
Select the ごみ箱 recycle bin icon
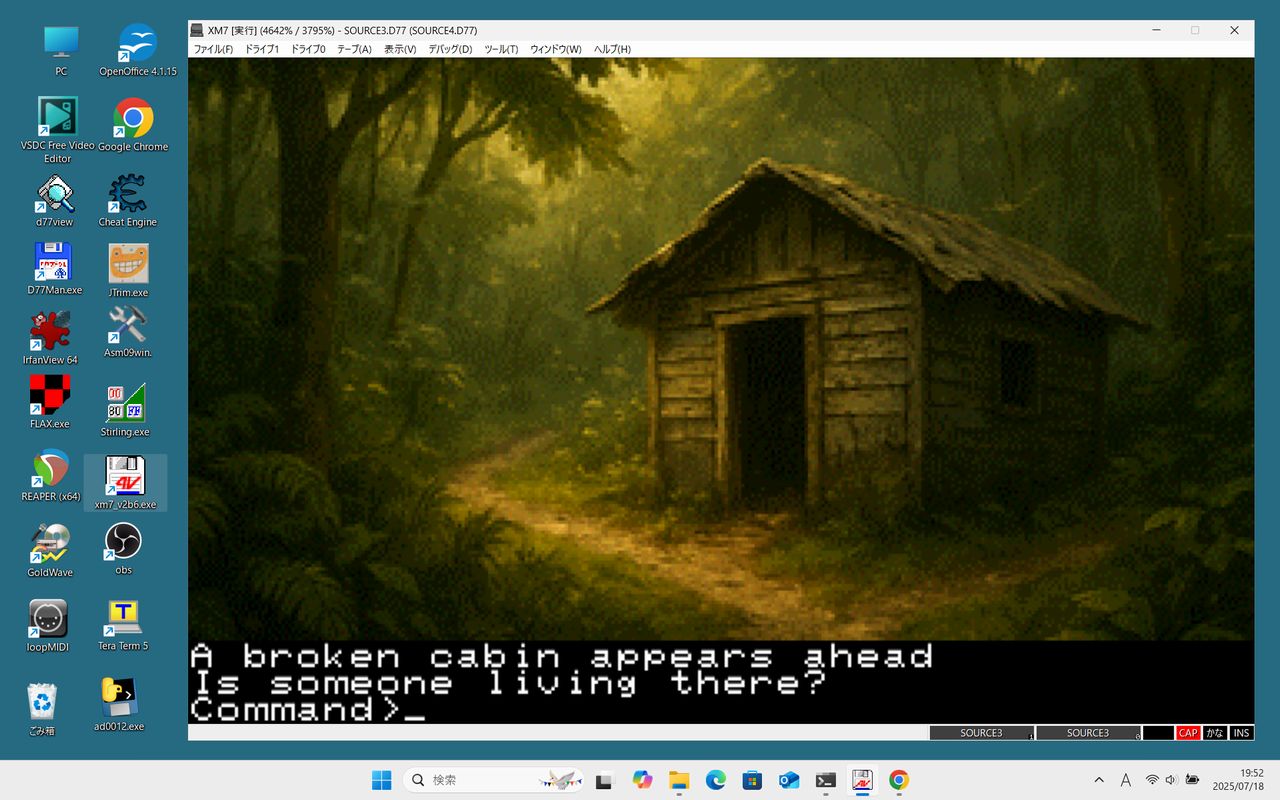(x=42, y=710)
